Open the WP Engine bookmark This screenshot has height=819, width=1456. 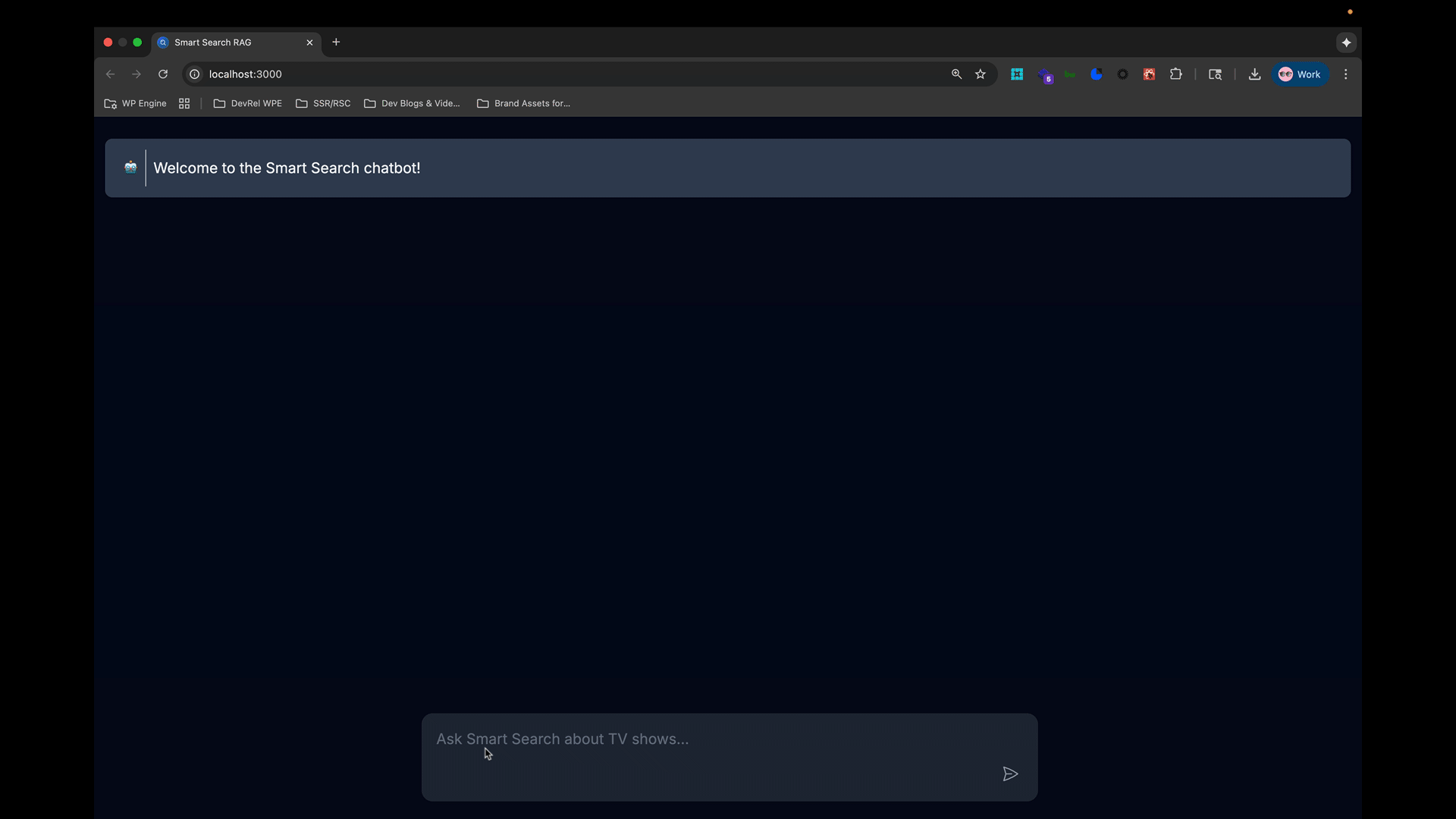[x=135, y=103]
